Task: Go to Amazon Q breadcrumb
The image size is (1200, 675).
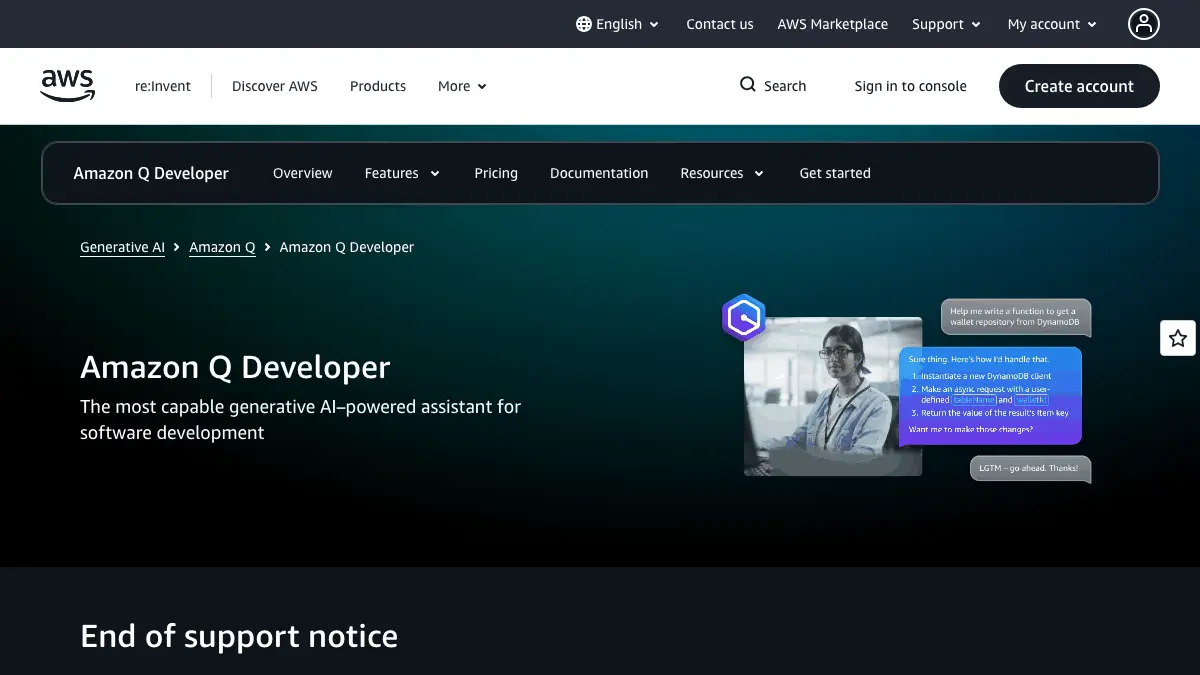Action: click(x=222, y=247)
